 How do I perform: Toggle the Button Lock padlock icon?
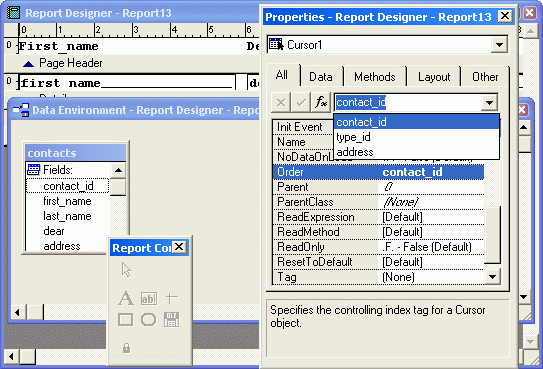click(x=126, y=348)
